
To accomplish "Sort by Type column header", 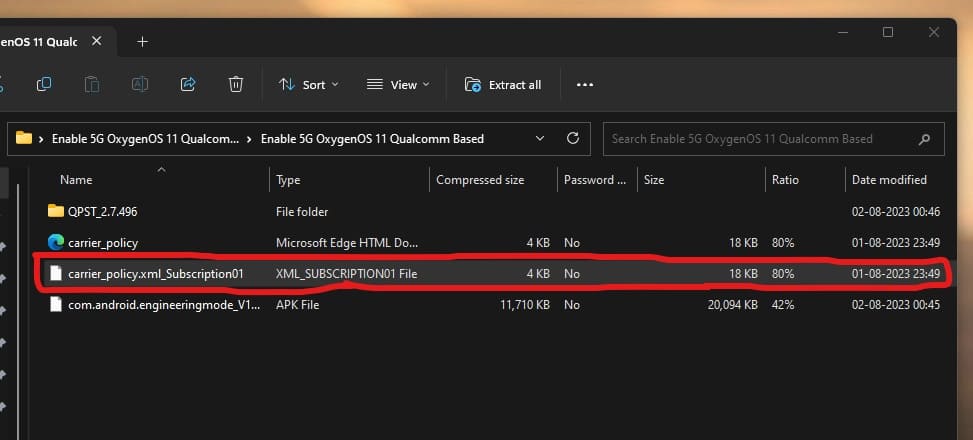I will pos(288,180).
